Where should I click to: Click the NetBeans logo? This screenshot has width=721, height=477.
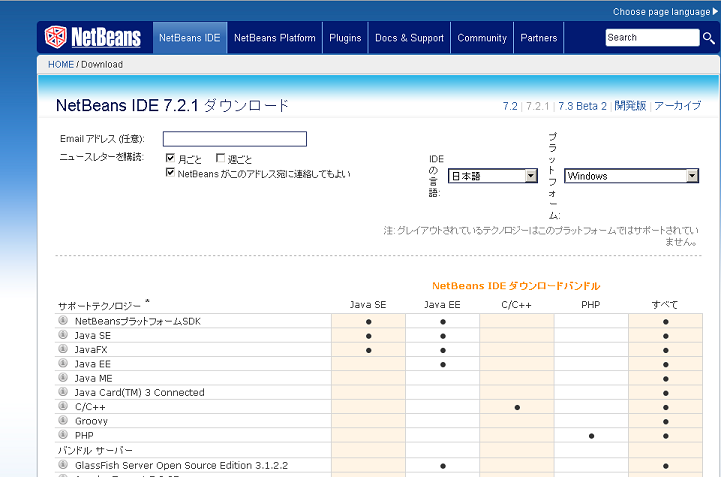(x=92, y=37)
